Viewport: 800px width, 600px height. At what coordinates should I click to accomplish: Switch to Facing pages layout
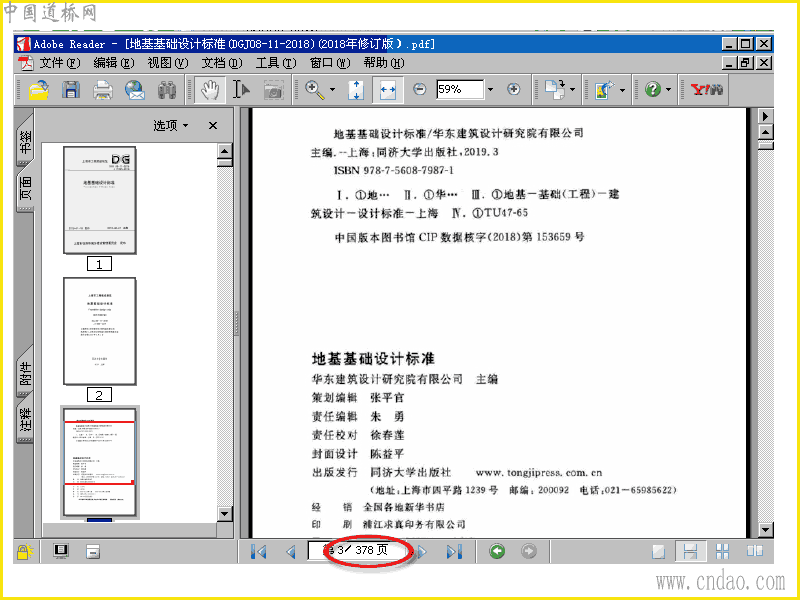coord(755,552)
